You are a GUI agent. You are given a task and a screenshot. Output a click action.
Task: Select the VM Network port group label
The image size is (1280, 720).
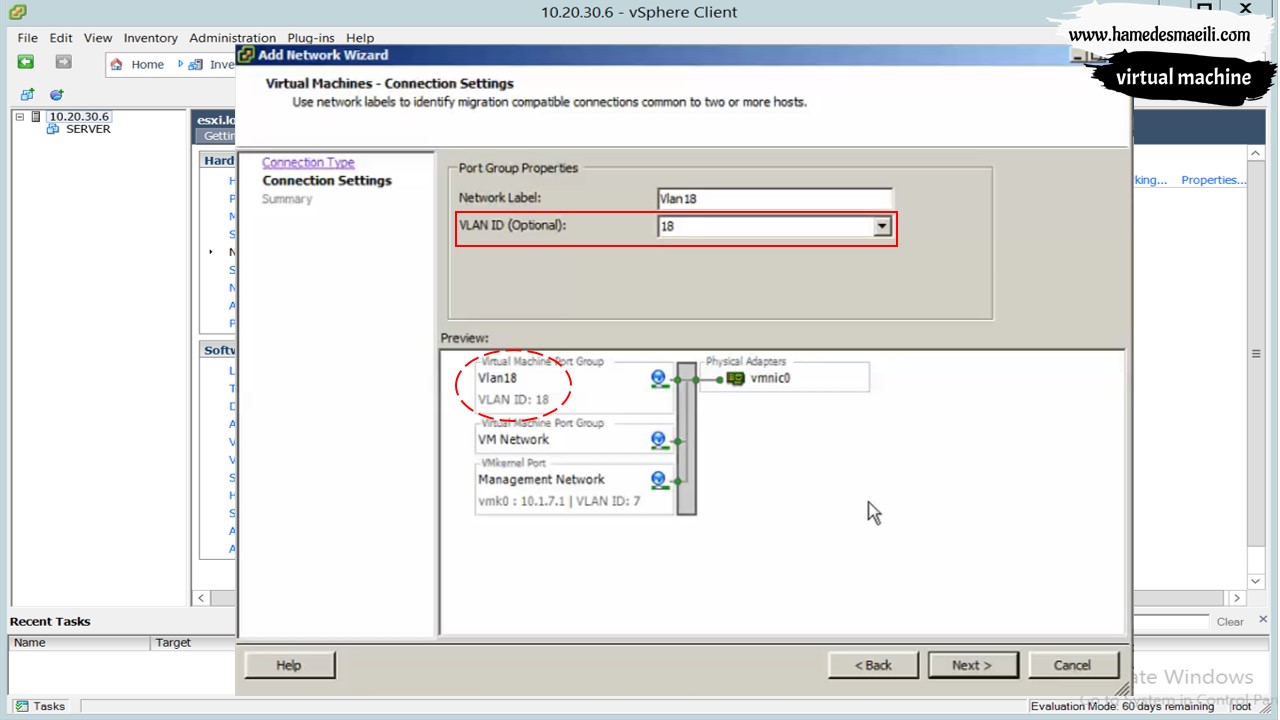(x=513, y=439)
